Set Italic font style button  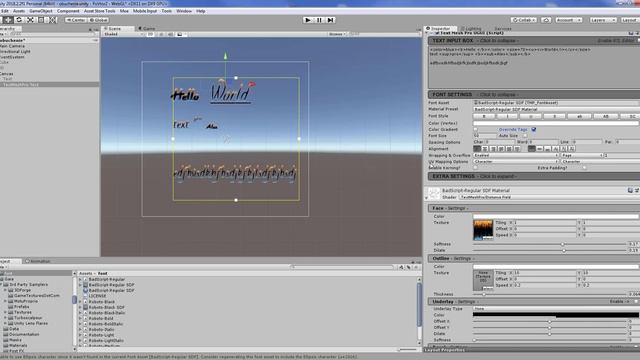507,116
